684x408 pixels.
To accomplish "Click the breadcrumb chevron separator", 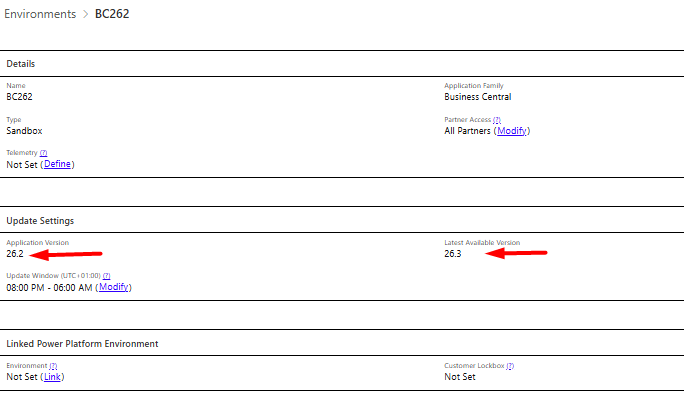I will [x=85, y=15].
